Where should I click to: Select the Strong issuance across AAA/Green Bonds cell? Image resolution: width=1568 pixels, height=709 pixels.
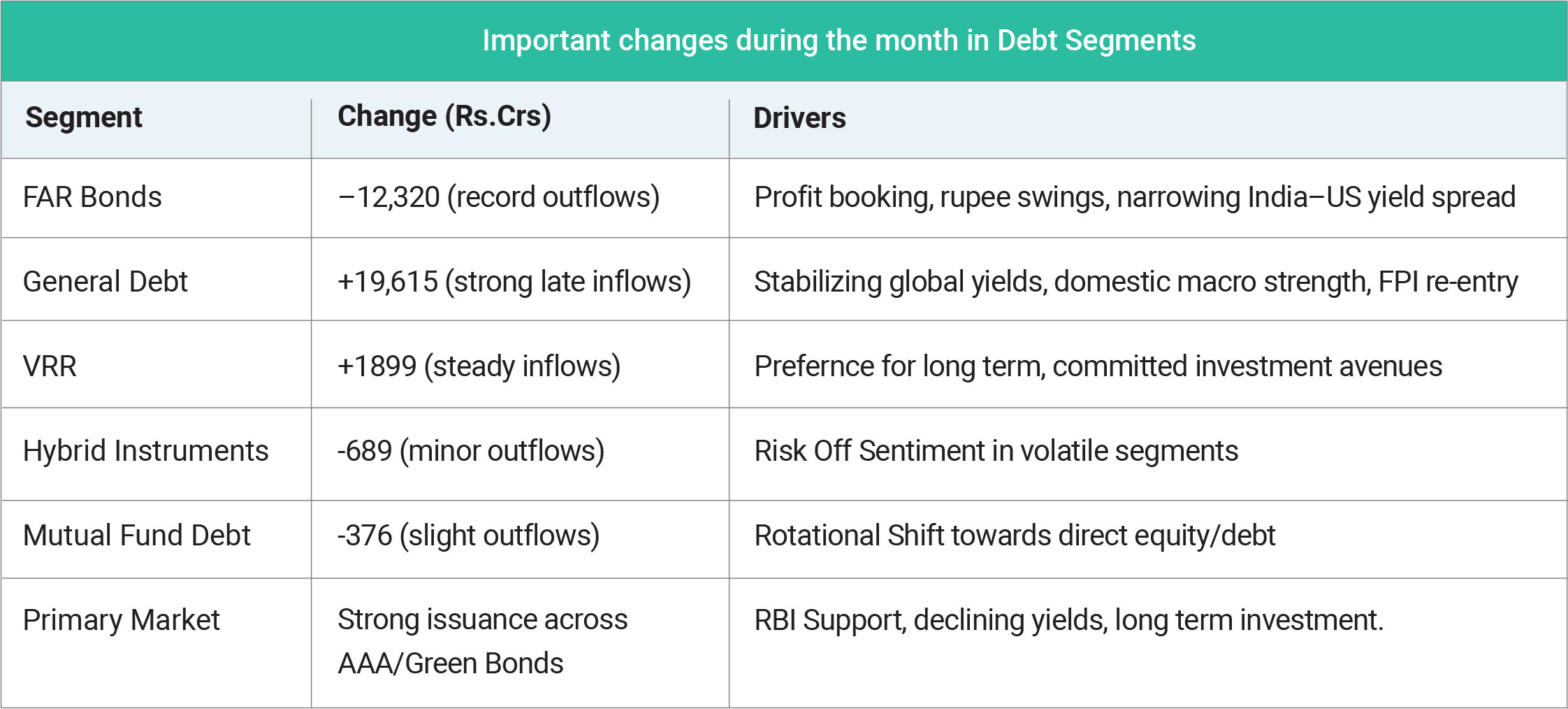pos(482,641)
